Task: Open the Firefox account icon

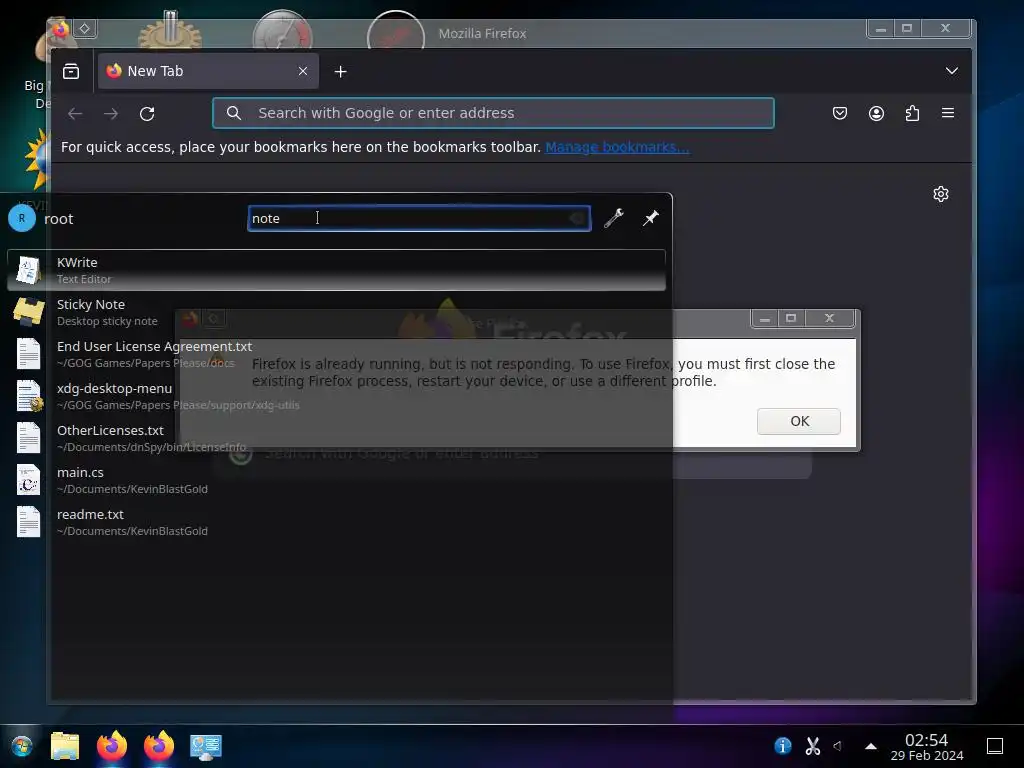Action: pos(876,114)
